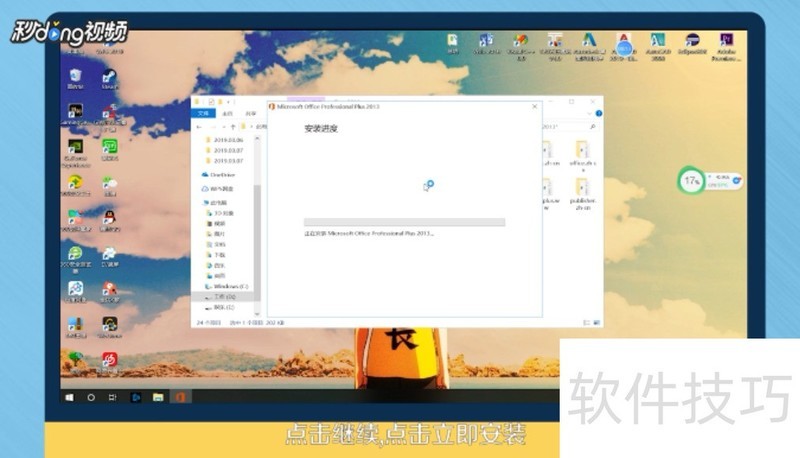Screen dimensions: 800x458
Task: Select the highlighted D: drive in sidebar
Action: click(222, 296)
